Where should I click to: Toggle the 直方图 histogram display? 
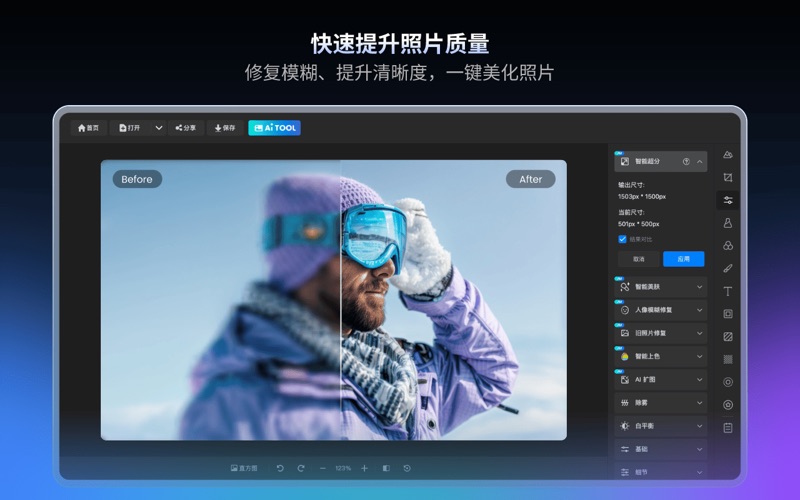244,468
